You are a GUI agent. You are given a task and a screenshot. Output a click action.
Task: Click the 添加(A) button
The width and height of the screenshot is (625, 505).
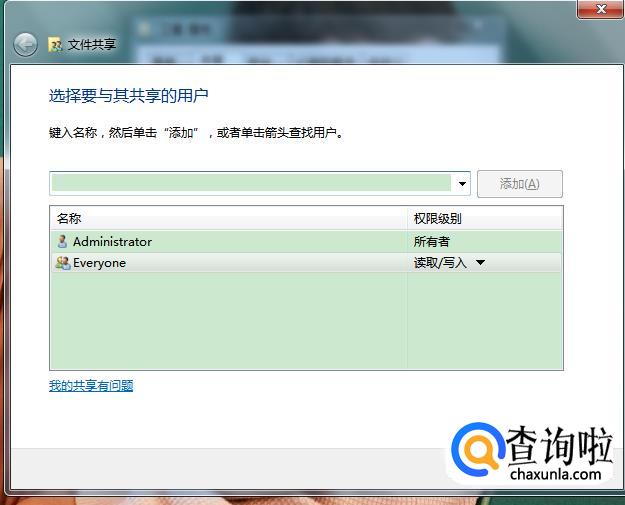point(520,184)
